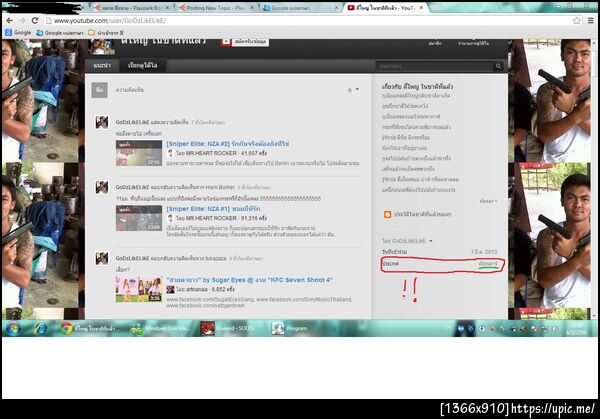
Task: Open the Chrome menu icon
Action: click(591, 21)
